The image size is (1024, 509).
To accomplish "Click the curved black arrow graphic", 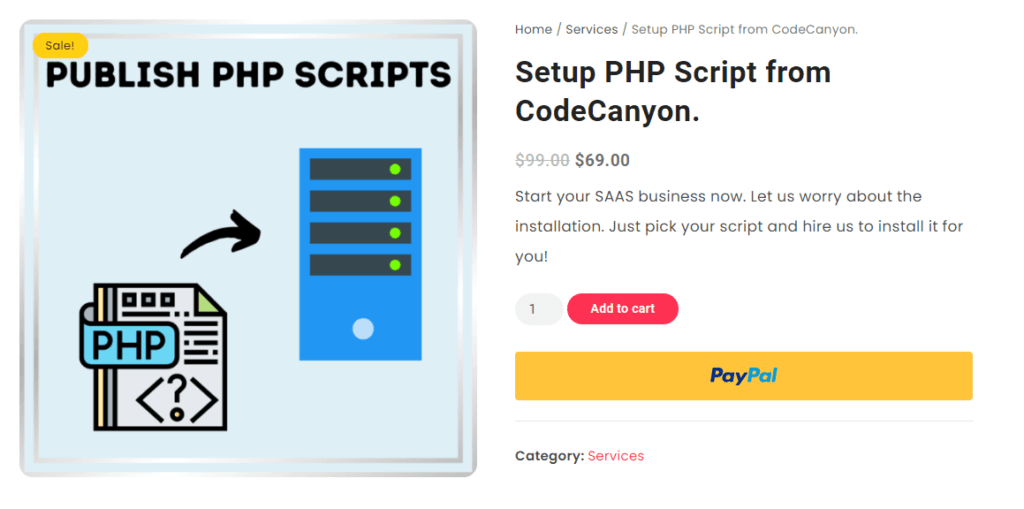I will point(221,236).
